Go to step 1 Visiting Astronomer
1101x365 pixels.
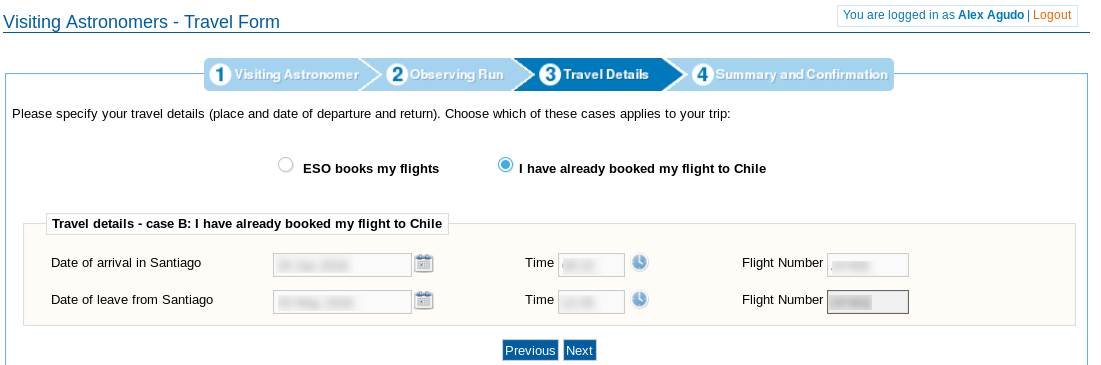click(284, 74)
